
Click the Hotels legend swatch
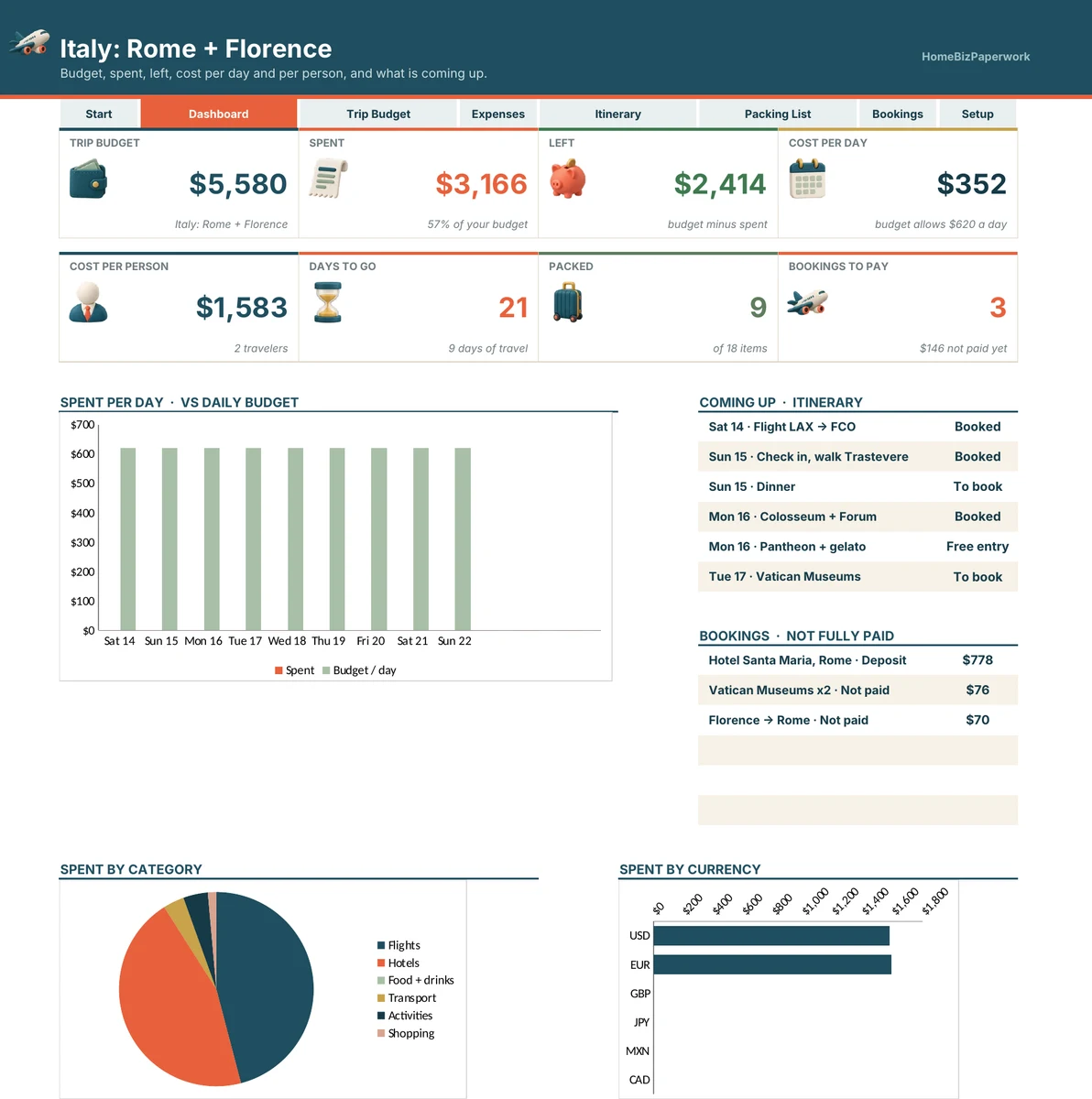[381, 963]
